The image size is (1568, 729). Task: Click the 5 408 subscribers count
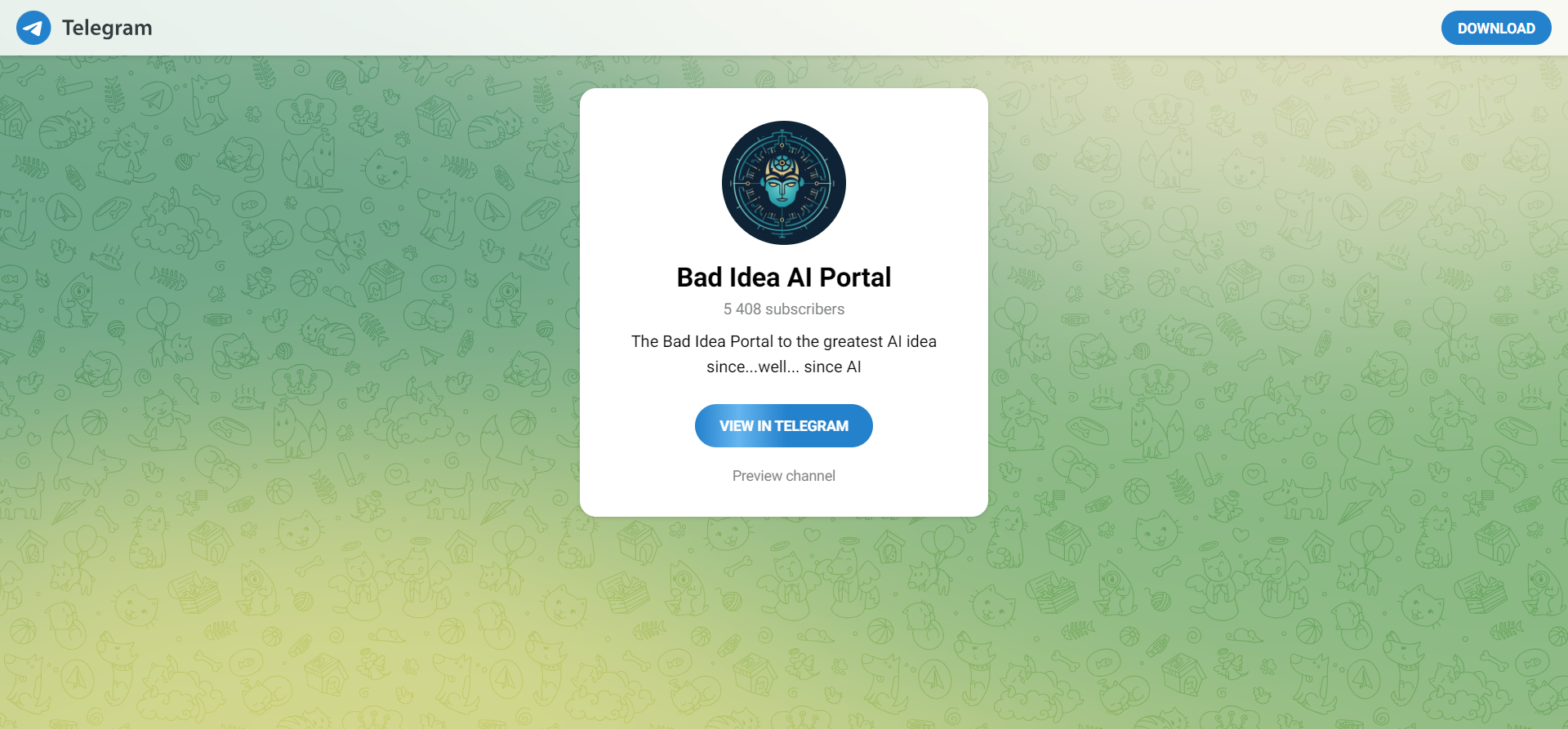784,309
